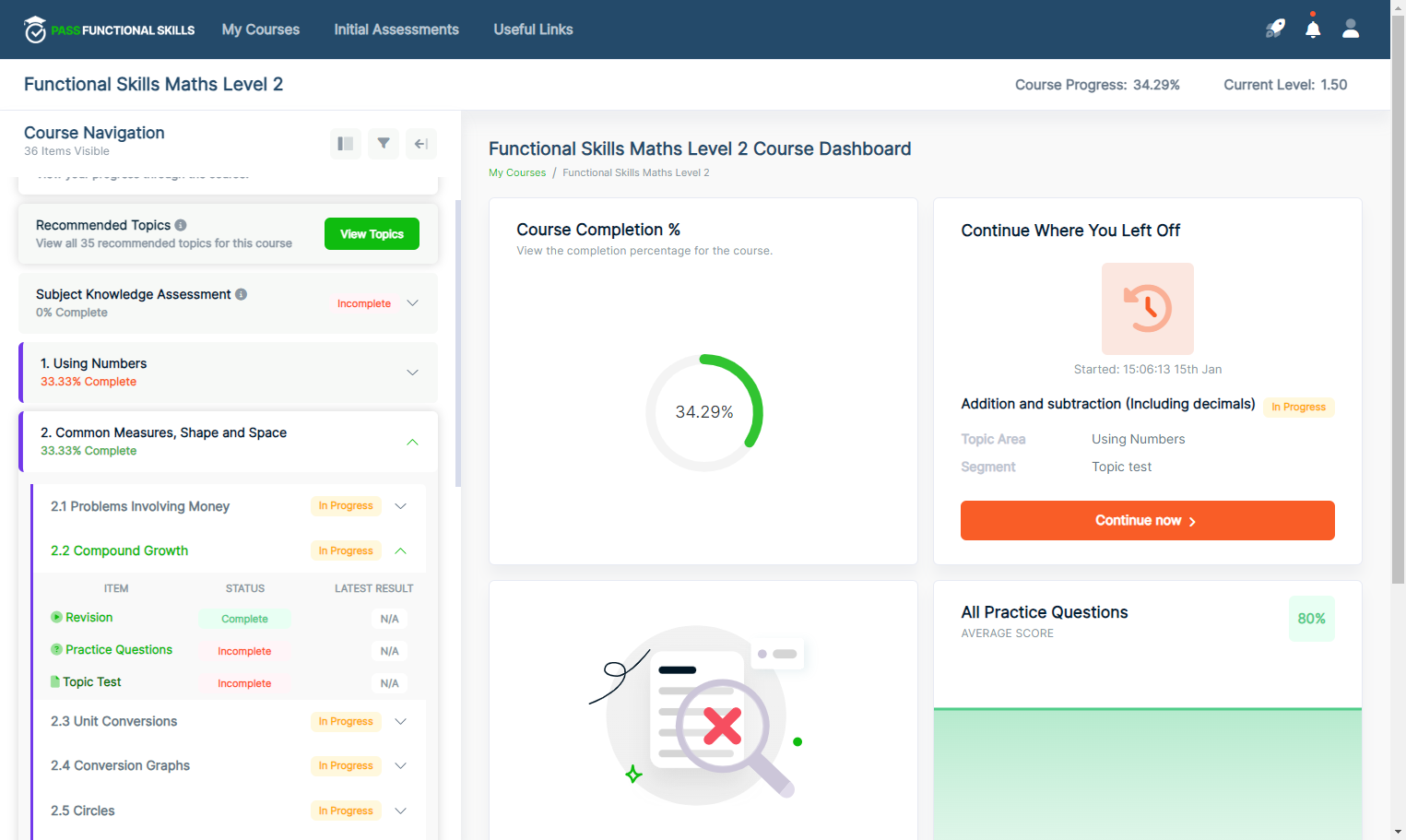
Task: Click the 'Started: 15:06:13 15th Jan' text
Action: pyautogui.click(x=1148, y=369)
